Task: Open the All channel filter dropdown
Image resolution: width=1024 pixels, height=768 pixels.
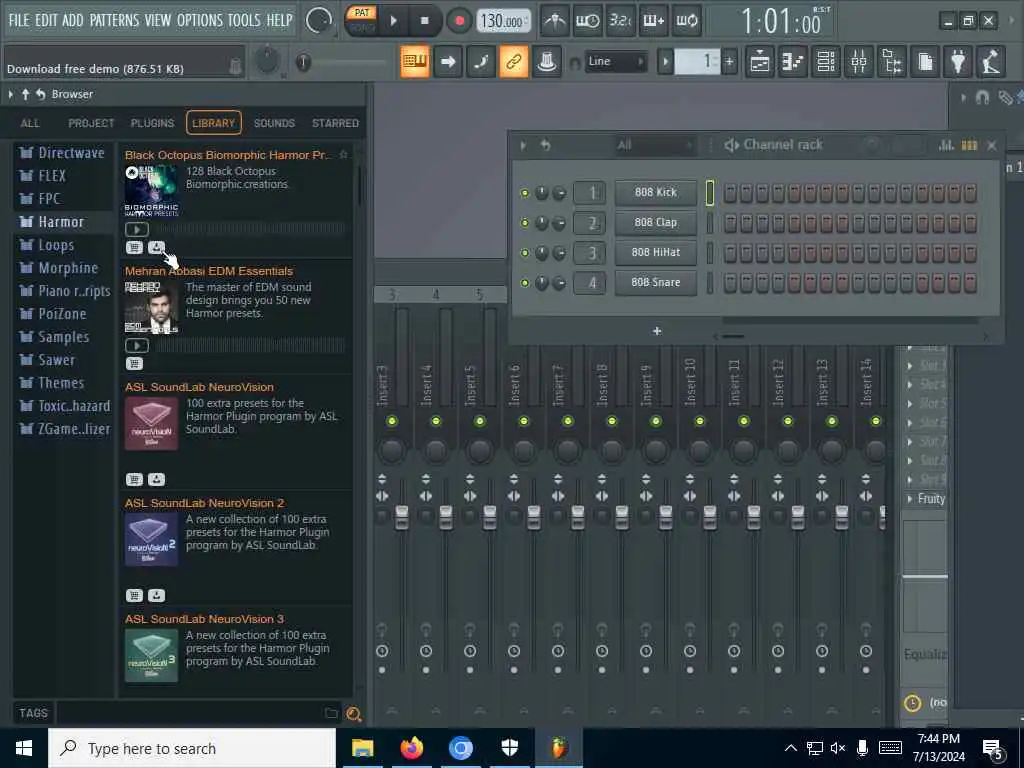Action: [653, 145]
